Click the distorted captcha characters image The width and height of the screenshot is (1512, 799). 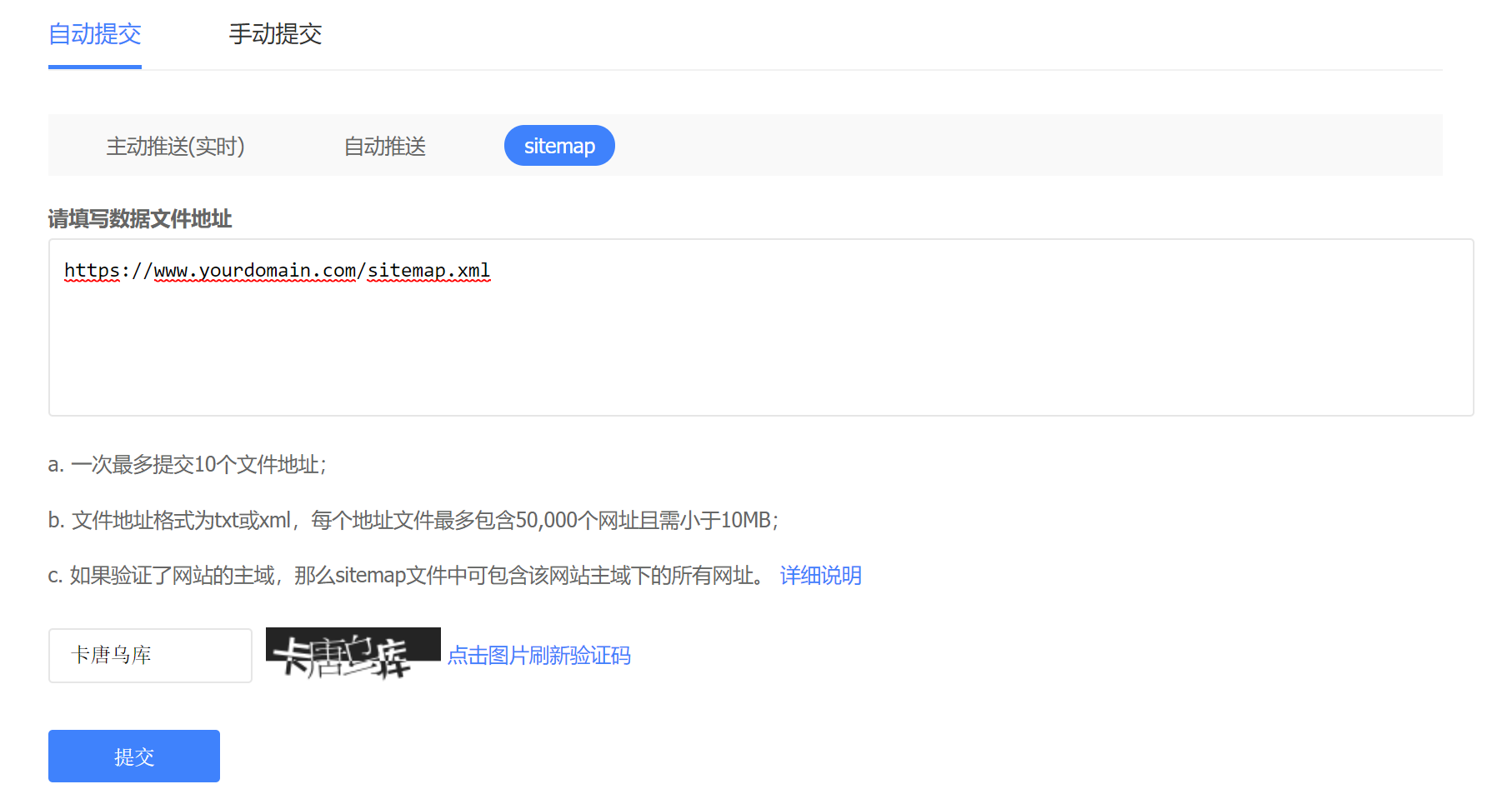pos(353,655)
